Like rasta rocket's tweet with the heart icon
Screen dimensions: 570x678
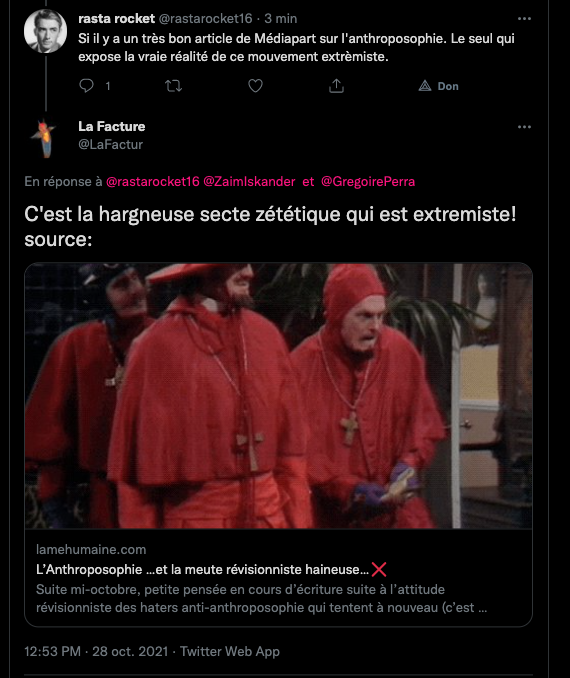pyautogui.click(x=255, y=86)
